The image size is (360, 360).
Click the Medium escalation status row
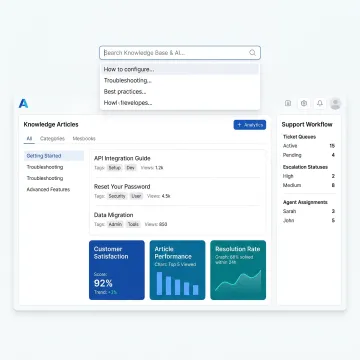pyautogui.click(x=309, y=185)
